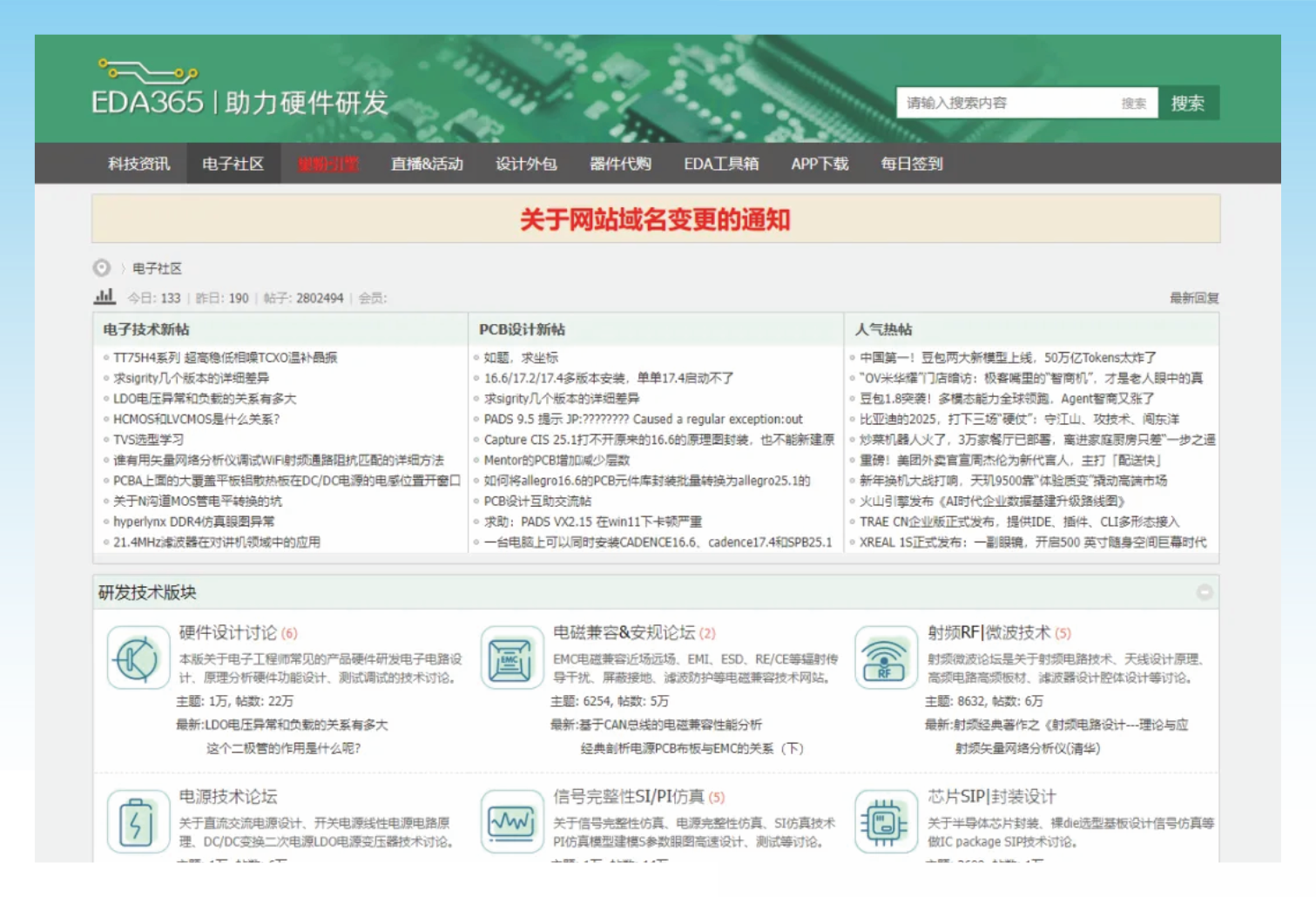Go to APP下载 in navigation bar
Screen dimensions: 1316x897
tap(819, 164)
